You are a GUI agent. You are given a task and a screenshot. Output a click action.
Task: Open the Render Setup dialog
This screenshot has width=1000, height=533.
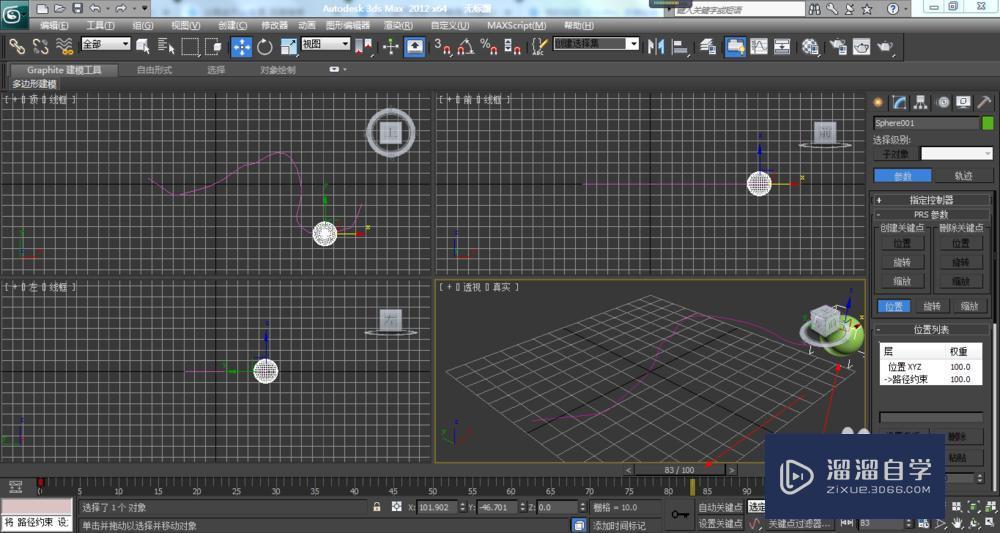[x=837, y=47]
